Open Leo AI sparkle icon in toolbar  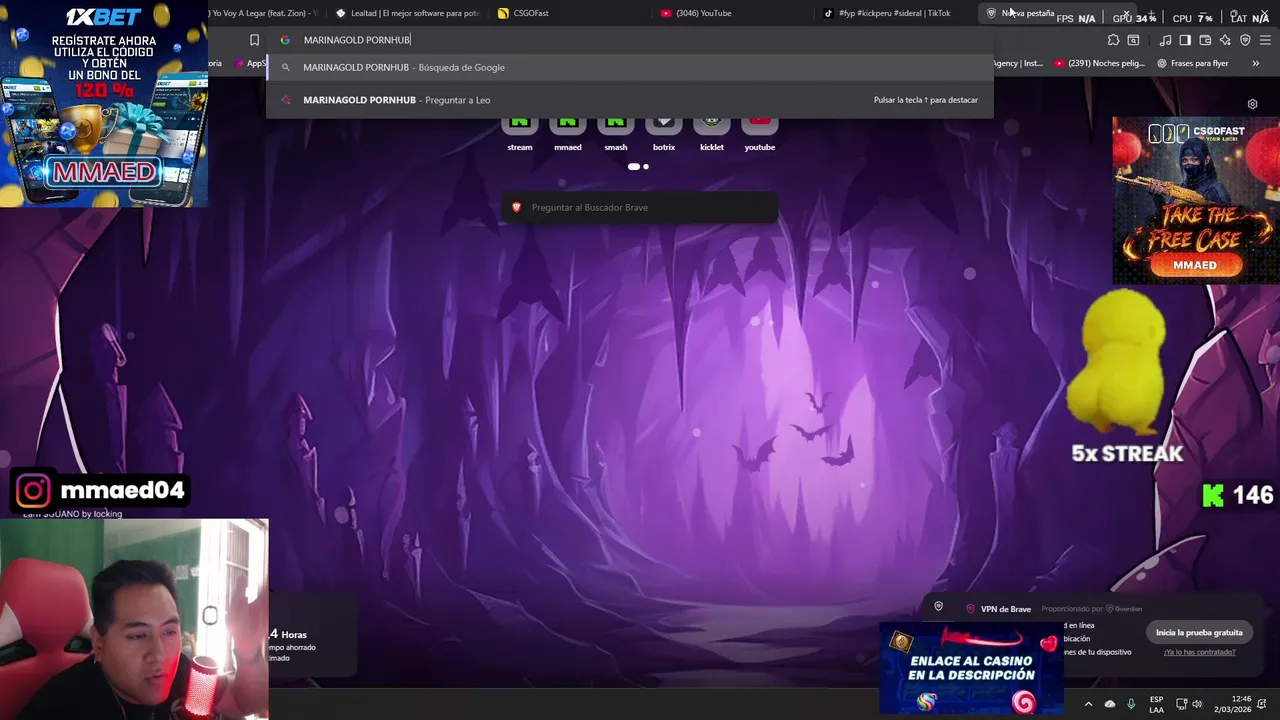(x=1225, y=40)
